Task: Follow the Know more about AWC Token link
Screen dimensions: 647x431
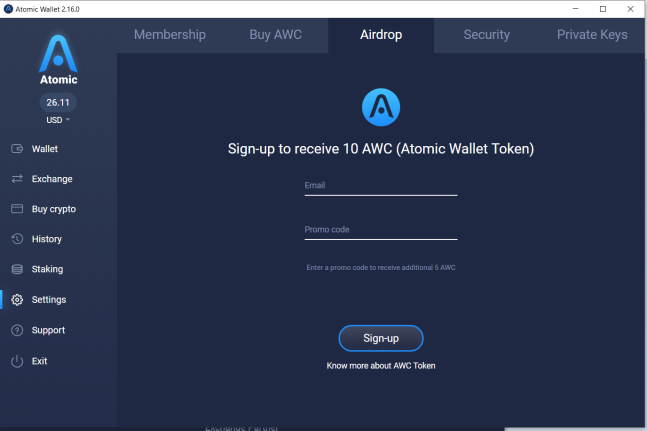Action: [381, 366]
